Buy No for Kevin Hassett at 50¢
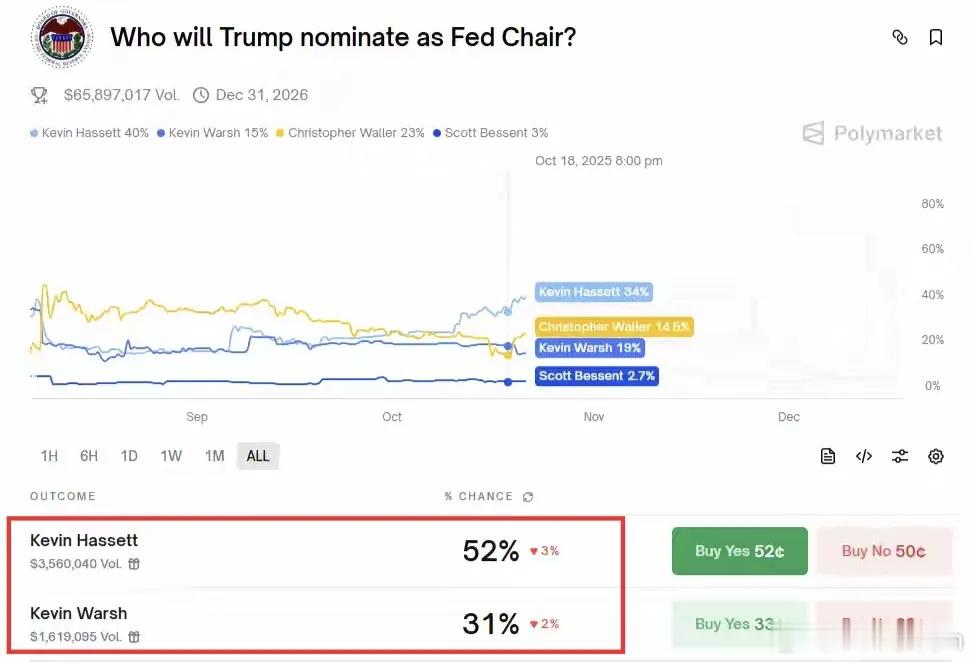Screen dimensions: 972x662 (x=883, y=551)
